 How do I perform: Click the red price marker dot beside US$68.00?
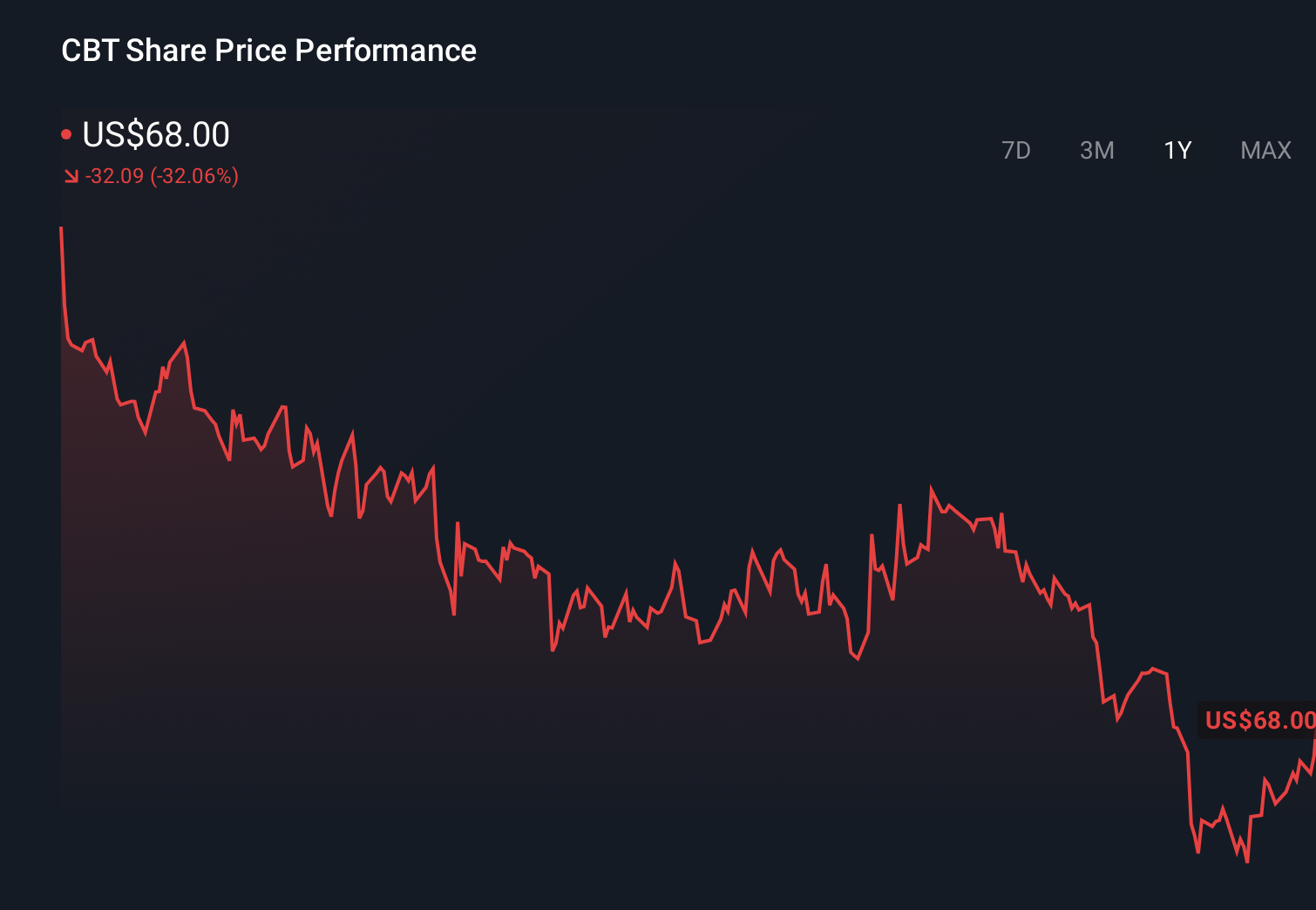point(66,132)
